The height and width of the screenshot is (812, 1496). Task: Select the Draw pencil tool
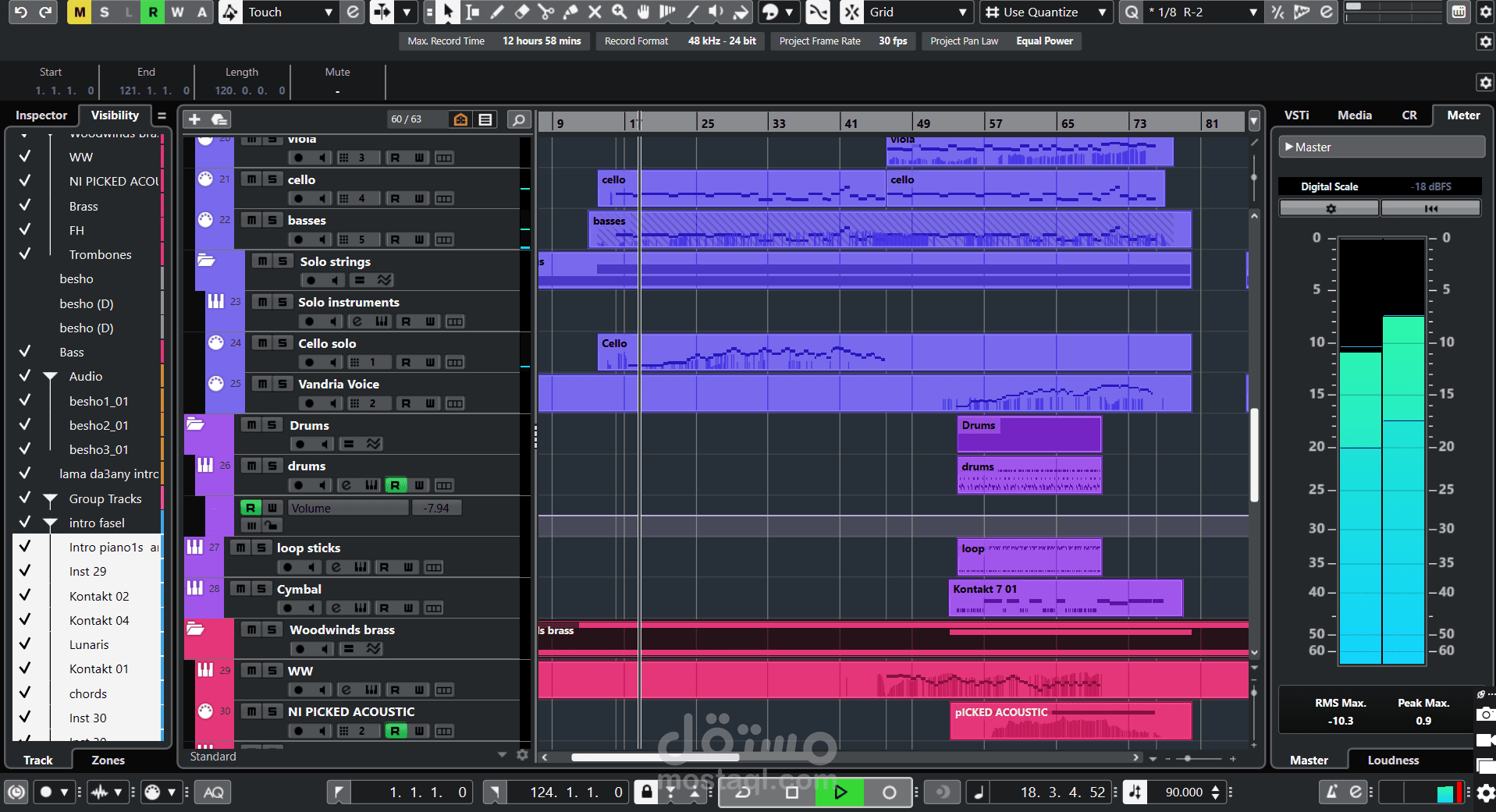pos(497,12)
